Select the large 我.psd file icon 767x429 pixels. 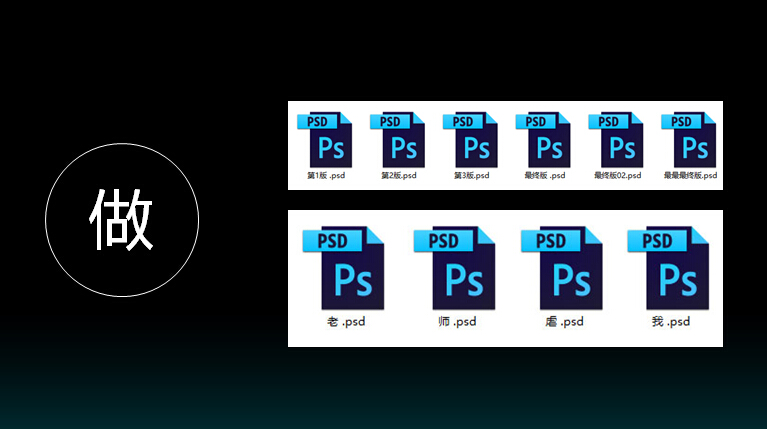coord(669,268)
